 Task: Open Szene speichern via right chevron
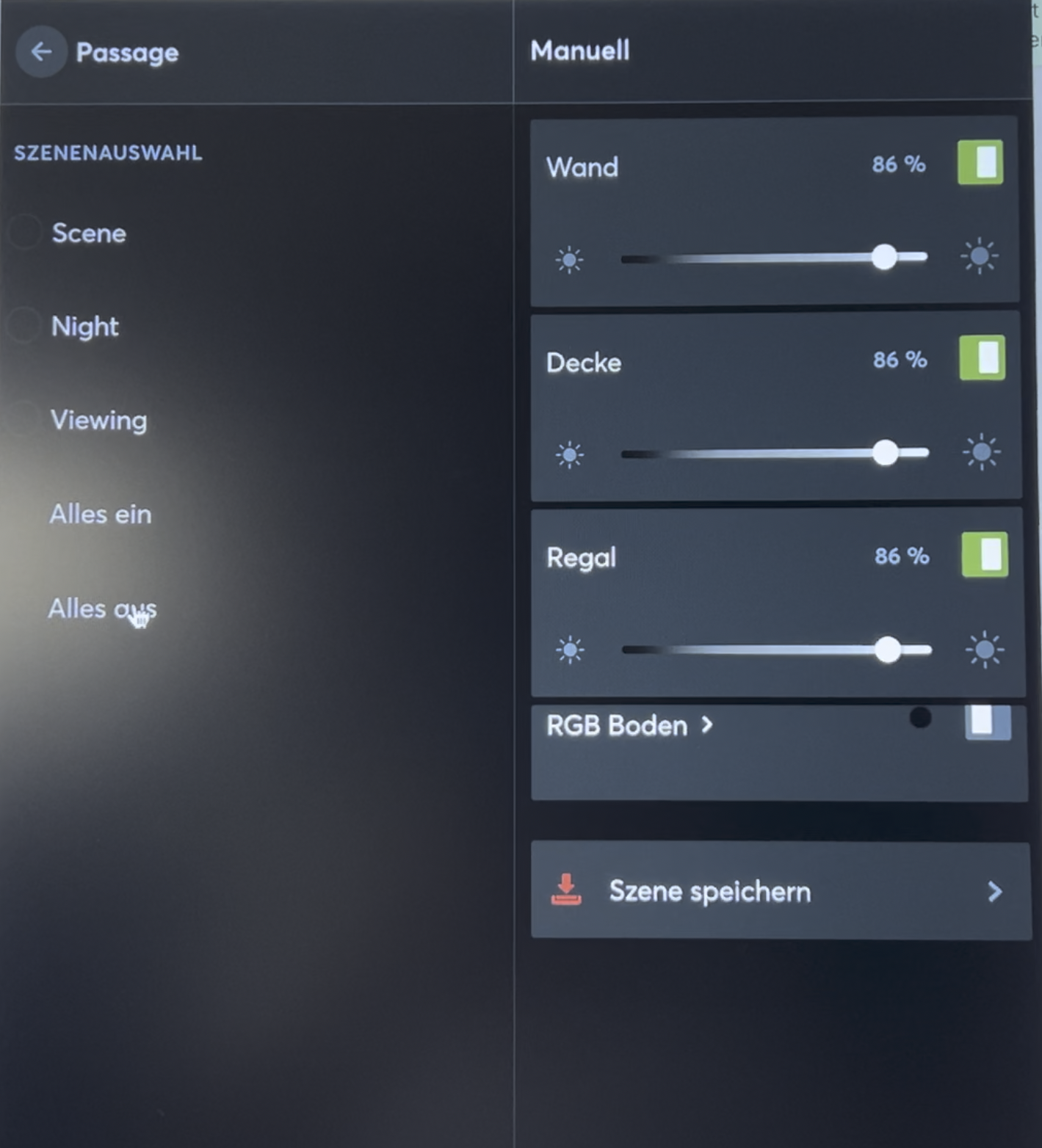[x=995, y=892]
